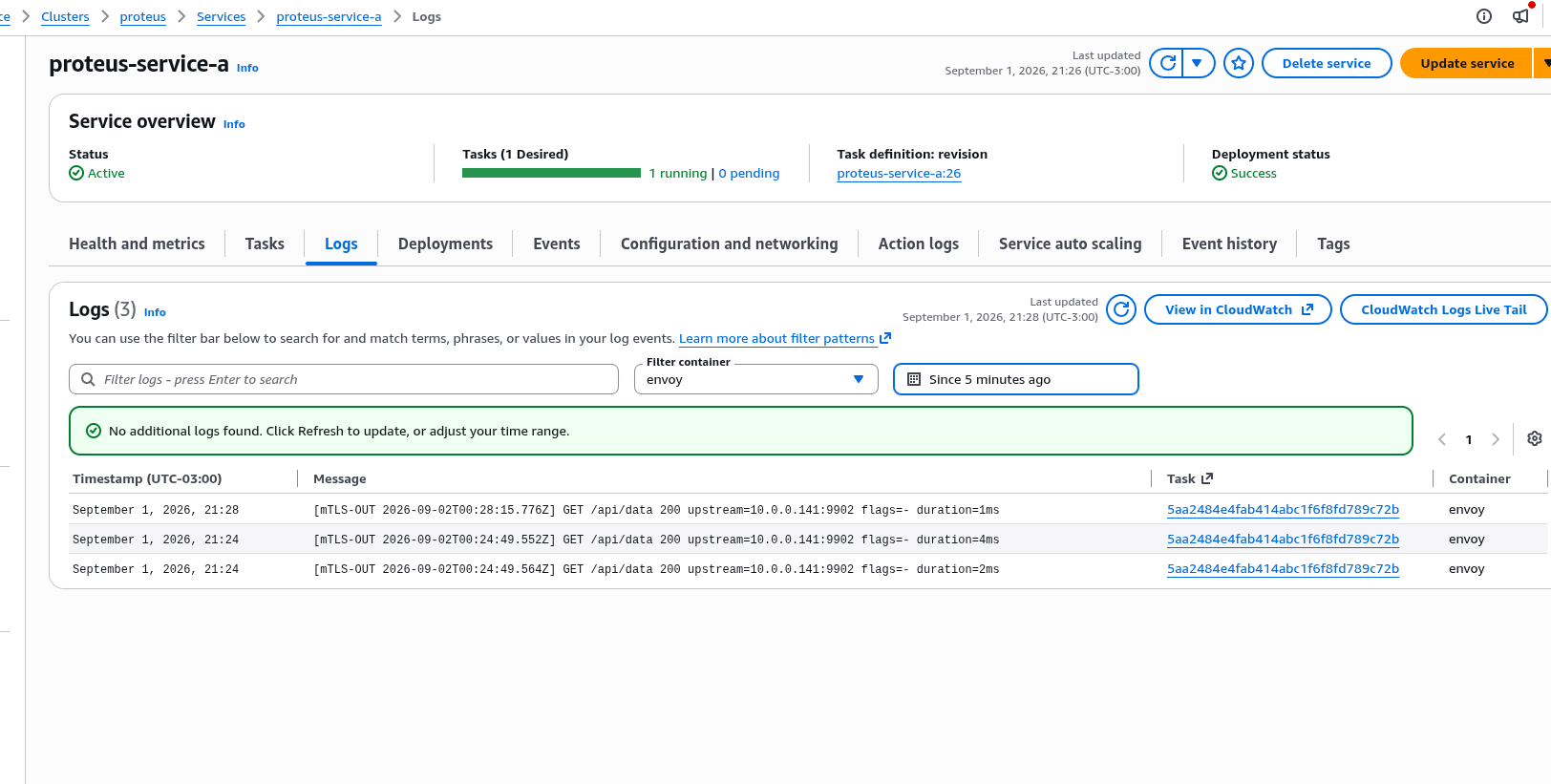
Task: Open logs in CloudWatch
Action: pyautogui.click(x=1238, y=309)
